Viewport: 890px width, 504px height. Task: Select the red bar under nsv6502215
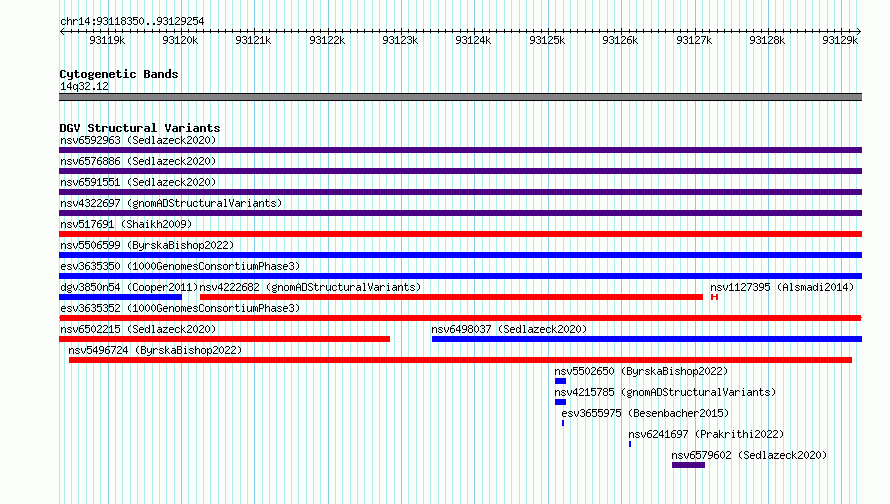[224, 339]
